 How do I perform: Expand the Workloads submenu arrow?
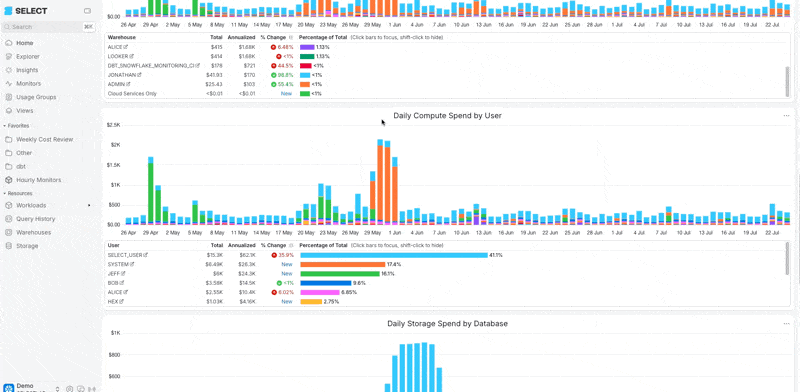[x=89, y=205]
